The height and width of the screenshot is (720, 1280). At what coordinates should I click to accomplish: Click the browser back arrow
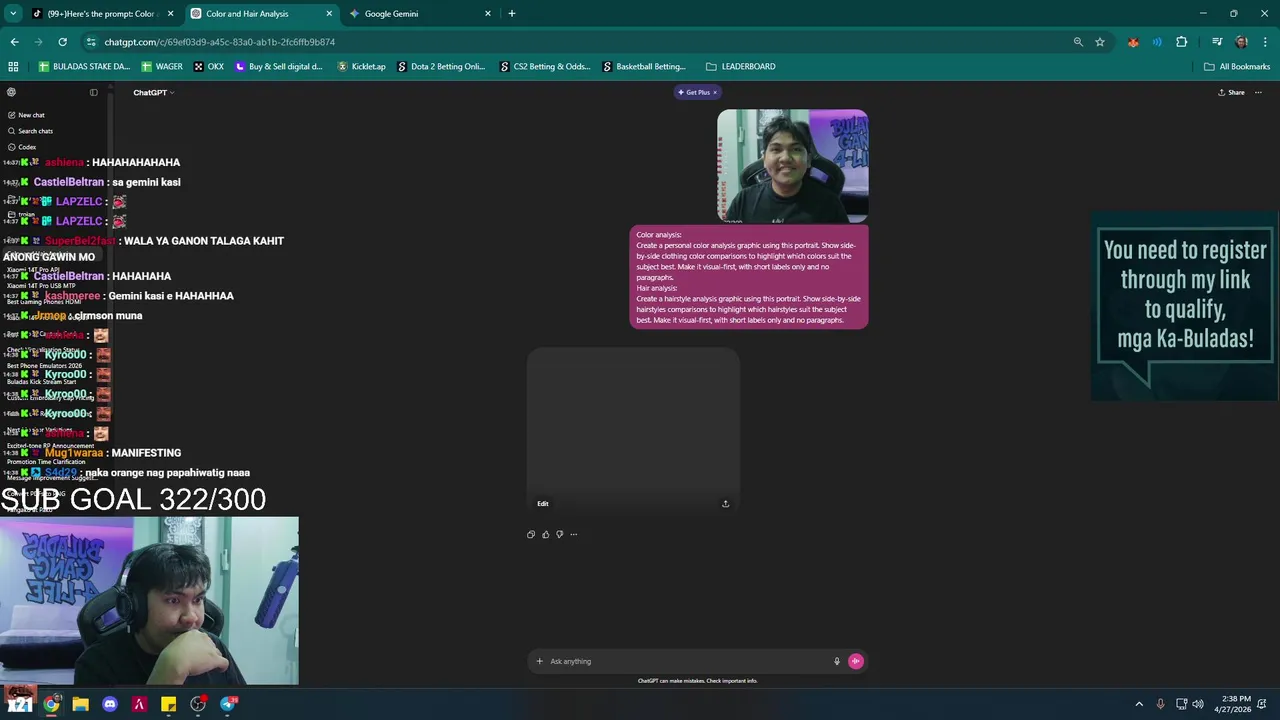(14, 42)
